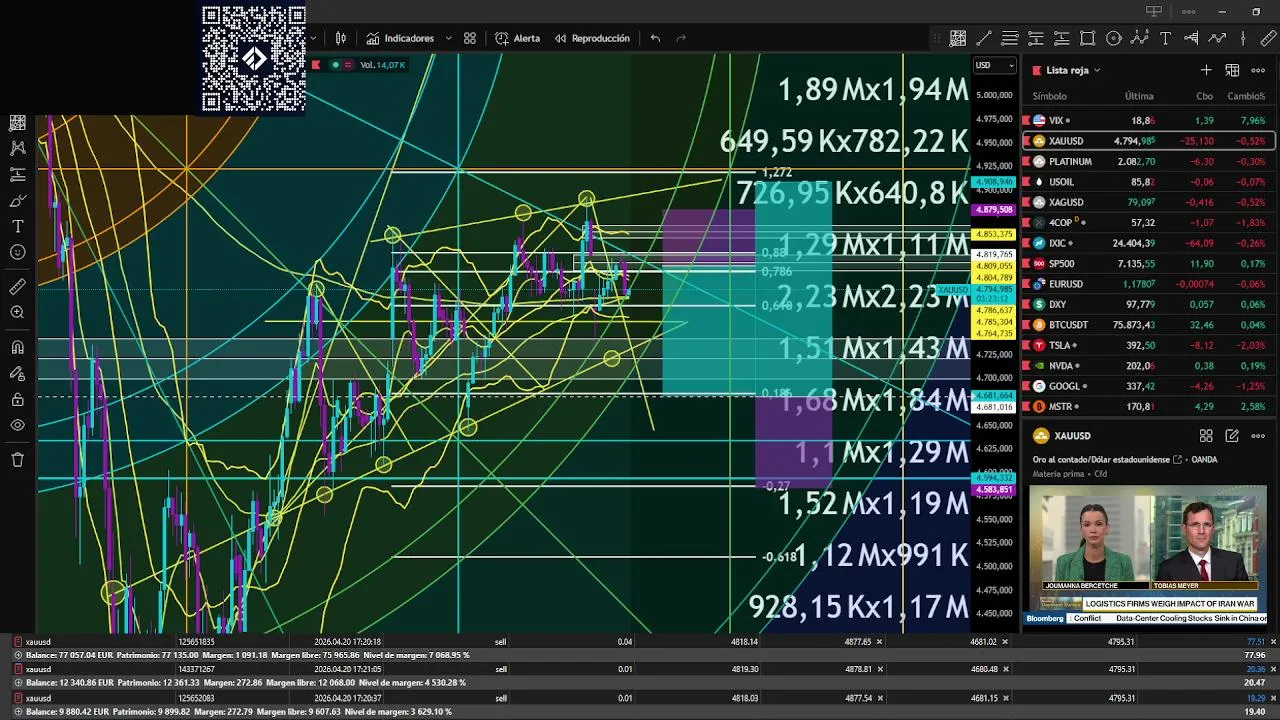The width and height of the screenshot is (1280, 720).
Task: Sort the watchlist by the Cbo column
Action: [1204, 96]
